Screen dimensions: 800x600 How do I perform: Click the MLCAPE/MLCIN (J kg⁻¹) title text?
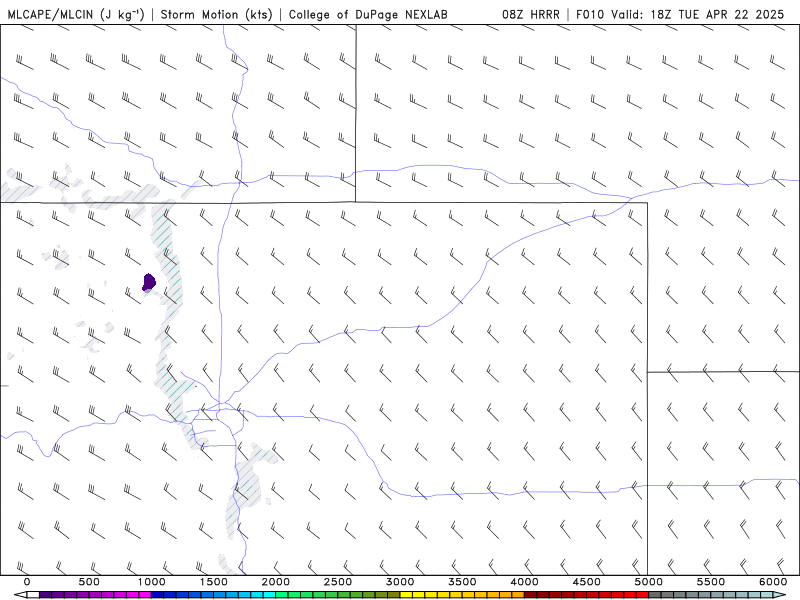point(77,14)
